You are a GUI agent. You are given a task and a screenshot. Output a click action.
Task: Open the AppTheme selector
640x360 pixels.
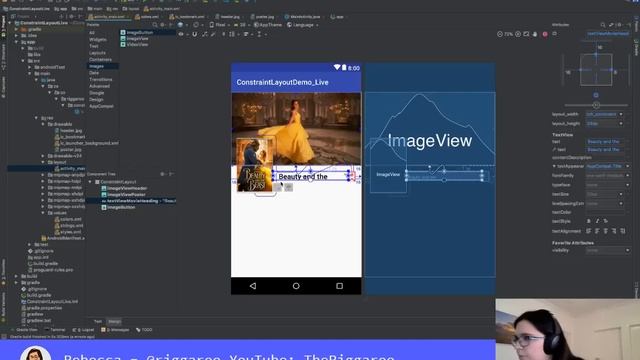[x=268, y=25]
